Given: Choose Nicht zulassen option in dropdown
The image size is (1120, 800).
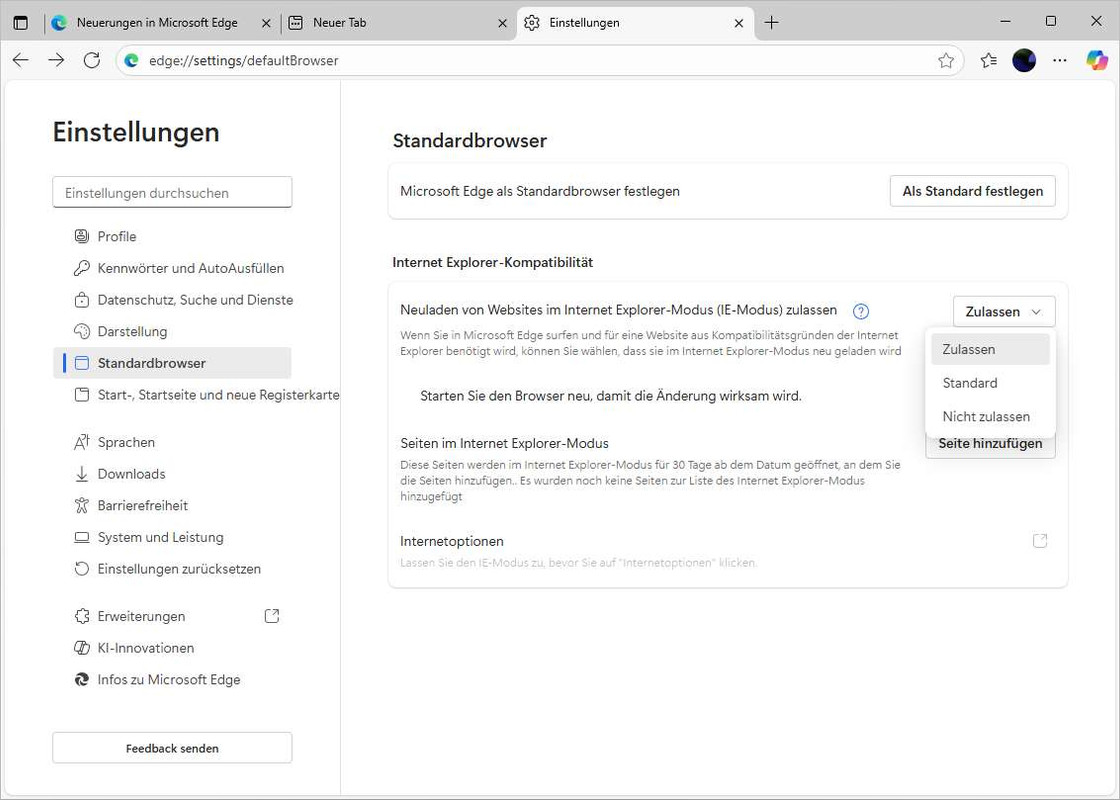Looking at the screenshot, I should pos(990,416).
